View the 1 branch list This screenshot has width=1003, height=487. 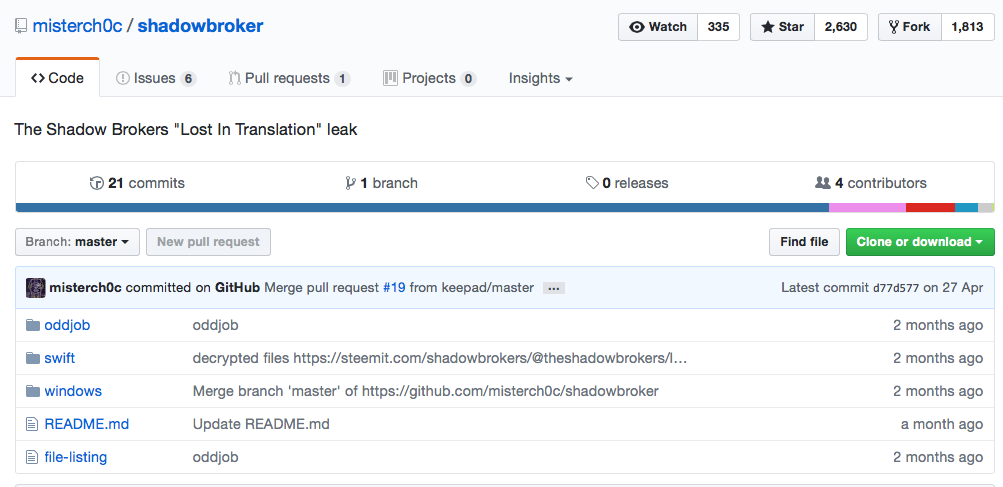[381, 183]
